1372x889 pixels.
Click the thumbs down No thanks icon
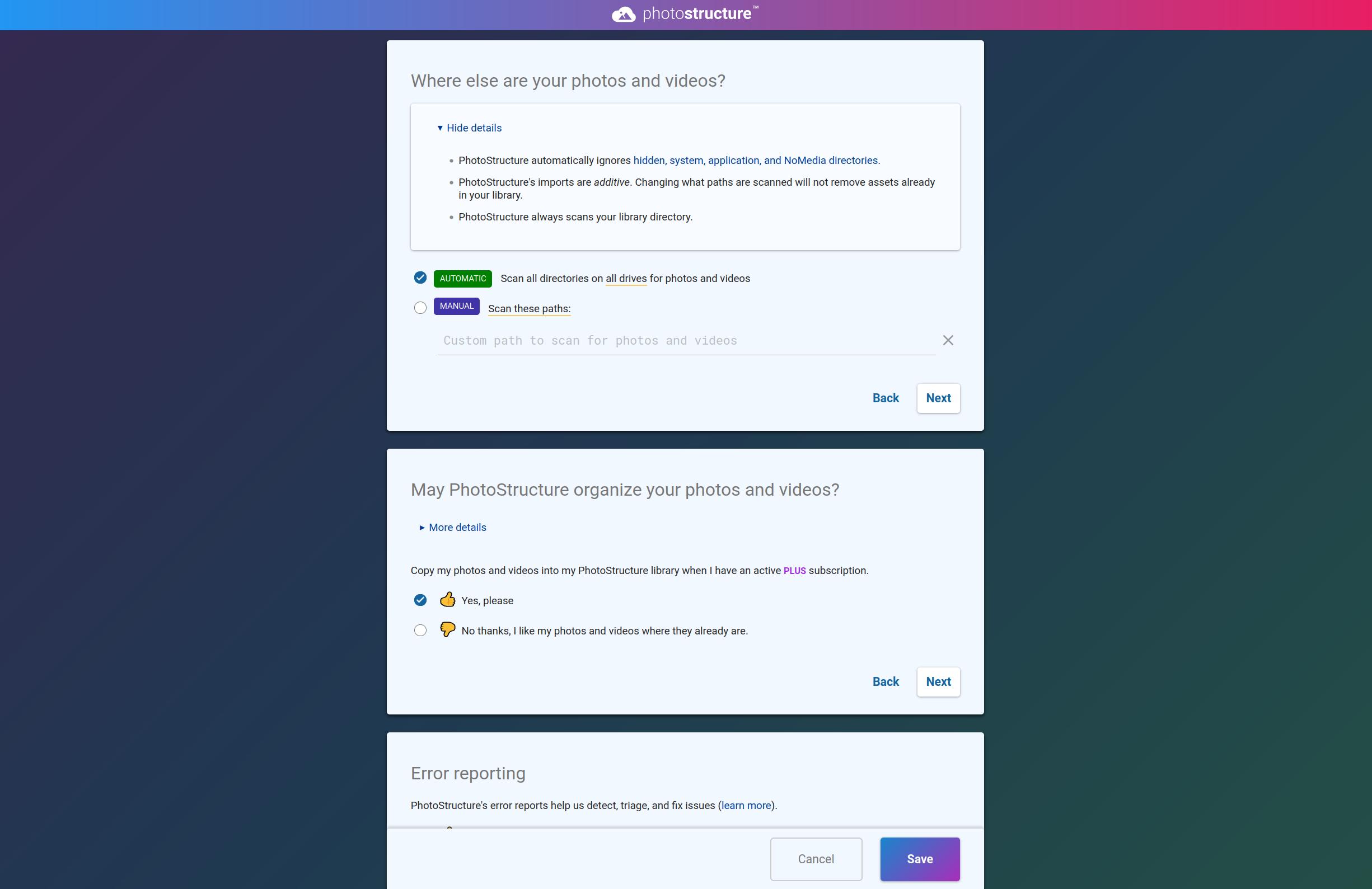(448, 630)
